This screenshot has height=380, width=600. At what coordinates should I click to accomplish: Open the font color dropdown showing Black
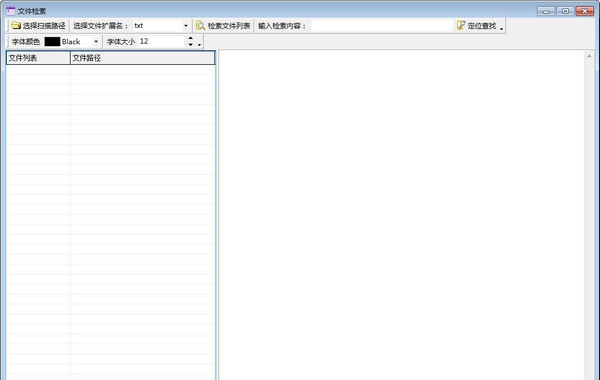[96, 41]
